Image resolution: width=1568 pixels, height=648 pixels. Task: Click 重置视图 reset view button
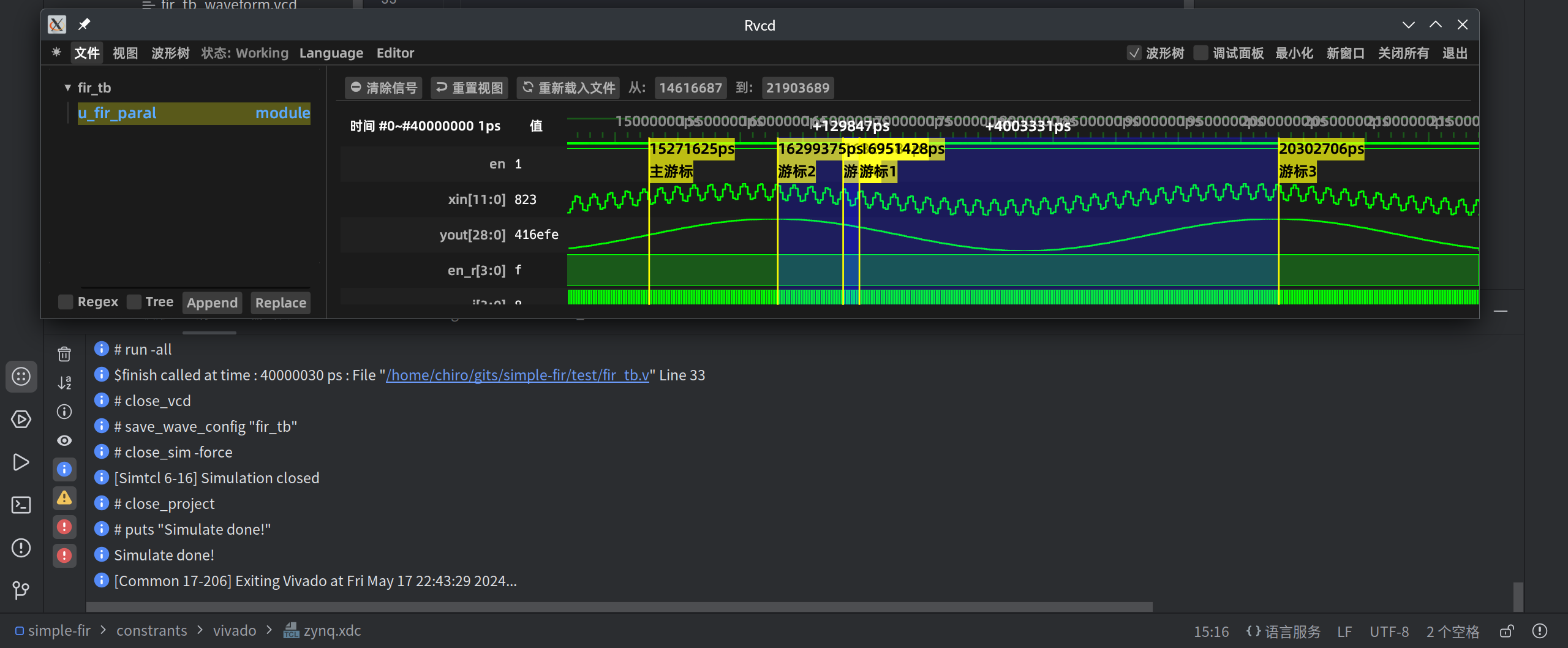click(x=470, y=88)
